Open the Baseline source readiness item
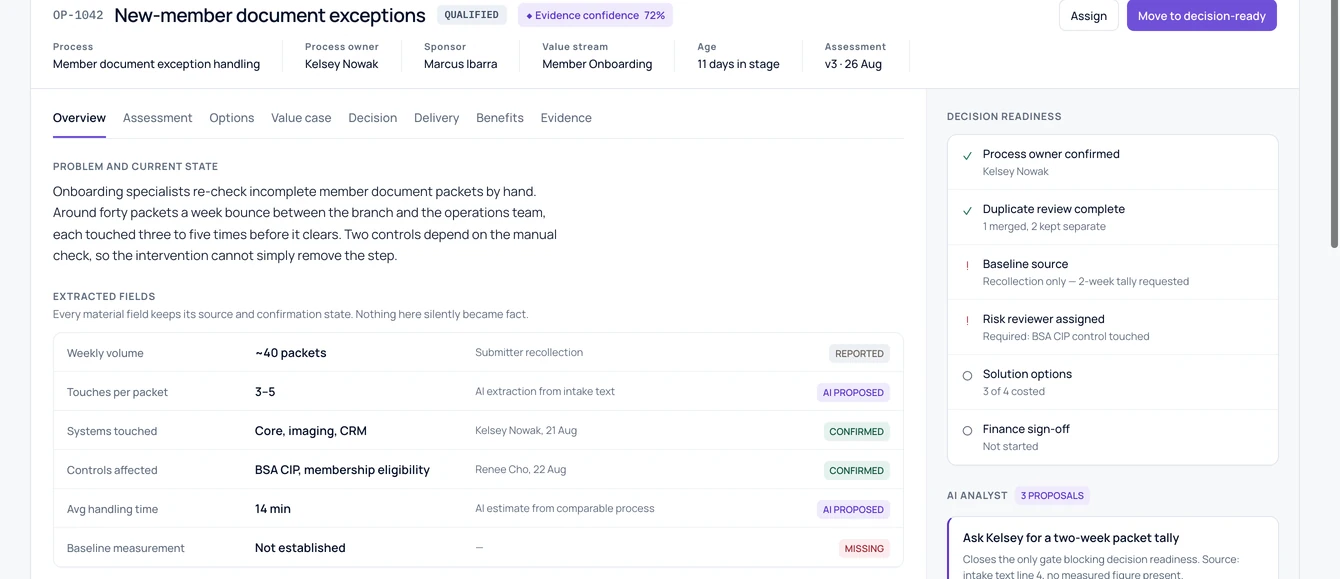The image size is (1340, 579). click(1112, 272)
